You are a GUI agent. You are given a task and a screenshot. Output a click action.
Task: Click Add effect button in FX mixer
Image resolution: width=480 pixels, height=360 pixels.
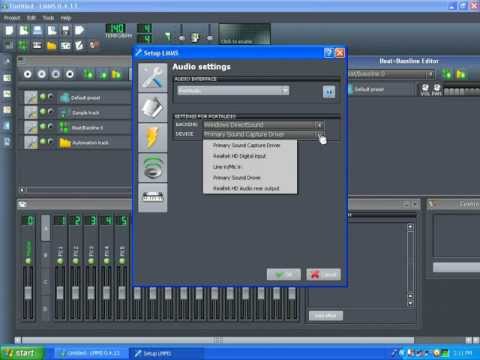(x=326, y=316)
